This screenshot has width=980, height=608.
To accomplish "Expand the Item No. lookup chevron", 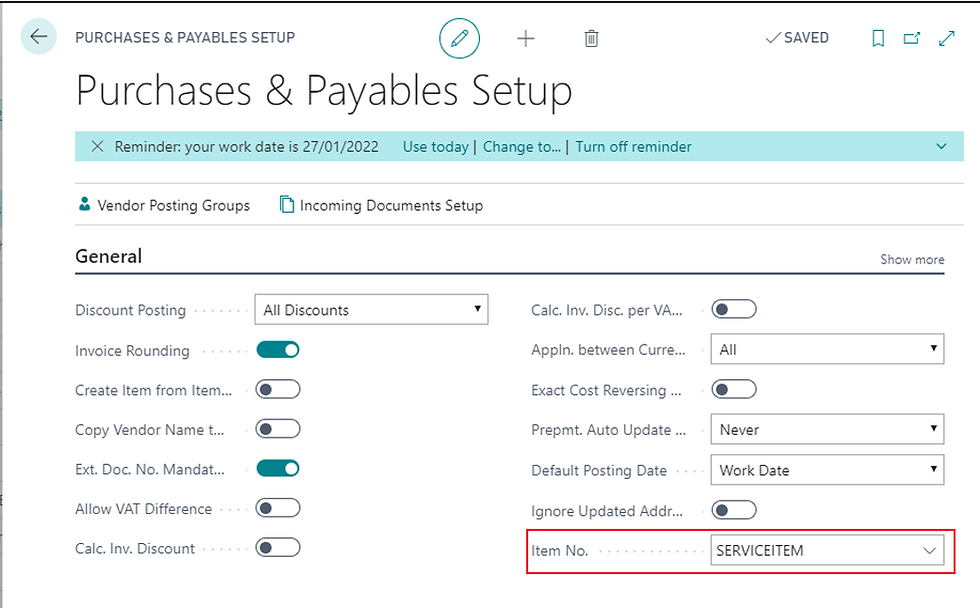I will [929, 550].
